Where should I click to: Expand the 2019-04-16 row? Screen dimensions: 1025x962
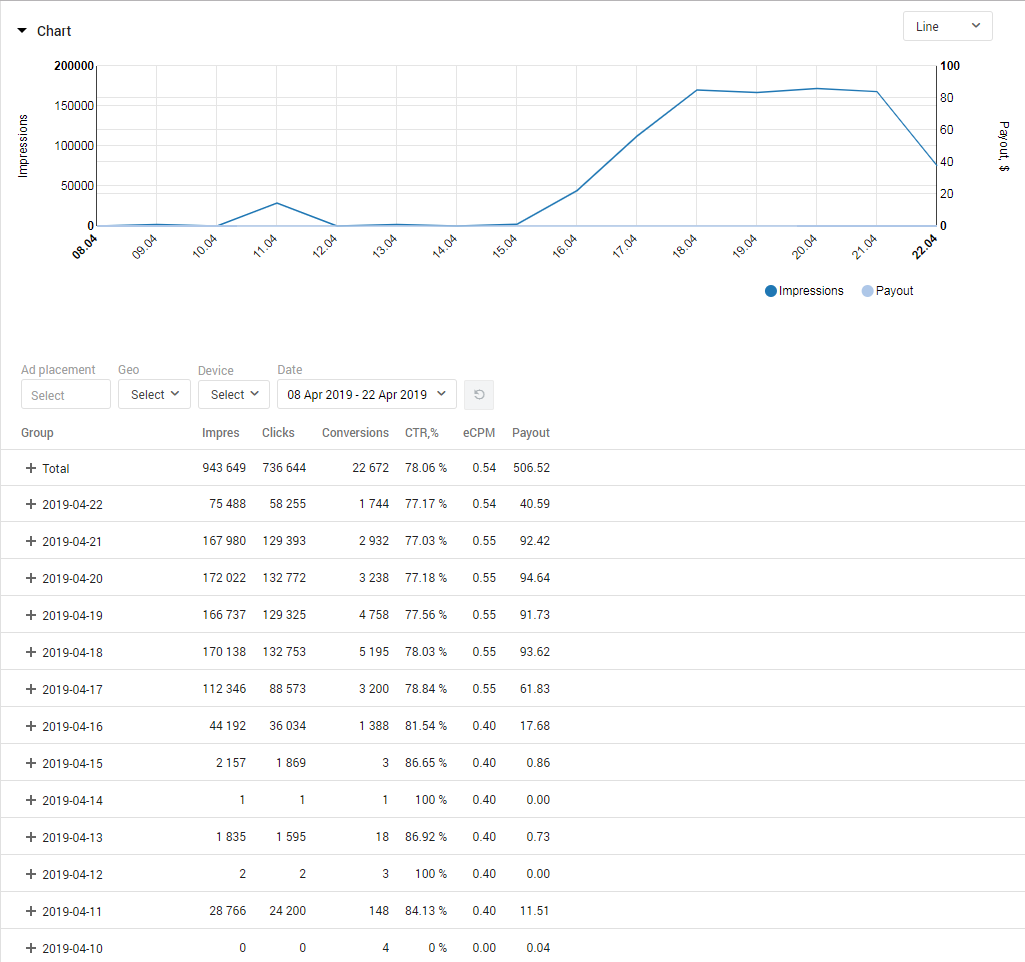click(x=31, y=726)
